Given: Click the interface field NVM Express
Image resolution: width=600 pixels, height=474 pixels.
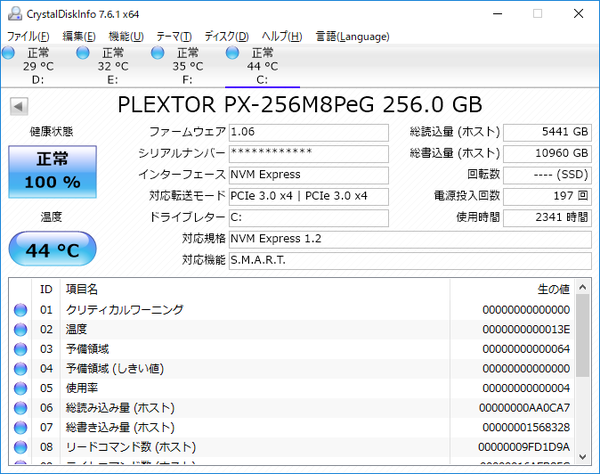Looking at the screenshot, I should coord(309,175).
